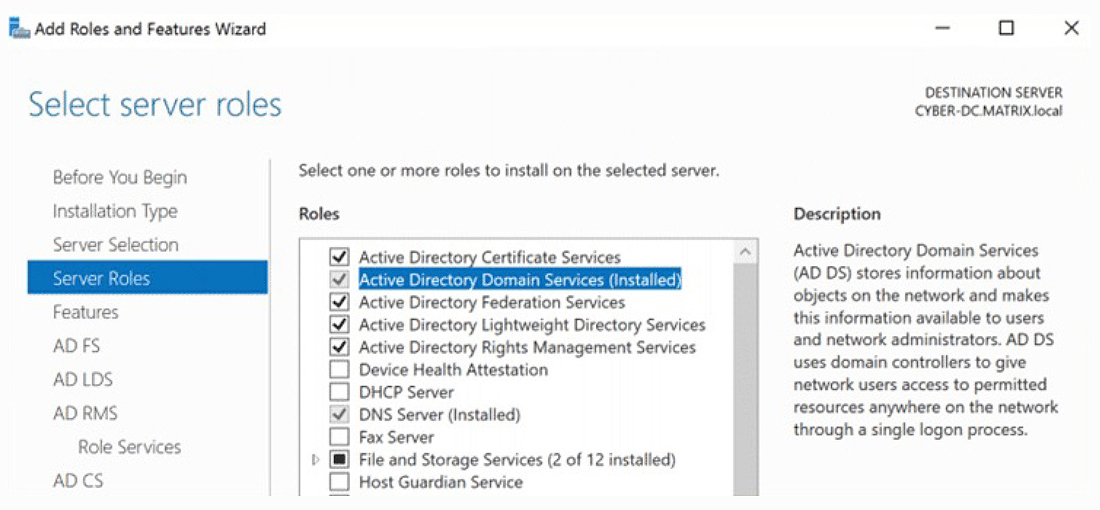Maximize the wizard window

point(1006,28)
